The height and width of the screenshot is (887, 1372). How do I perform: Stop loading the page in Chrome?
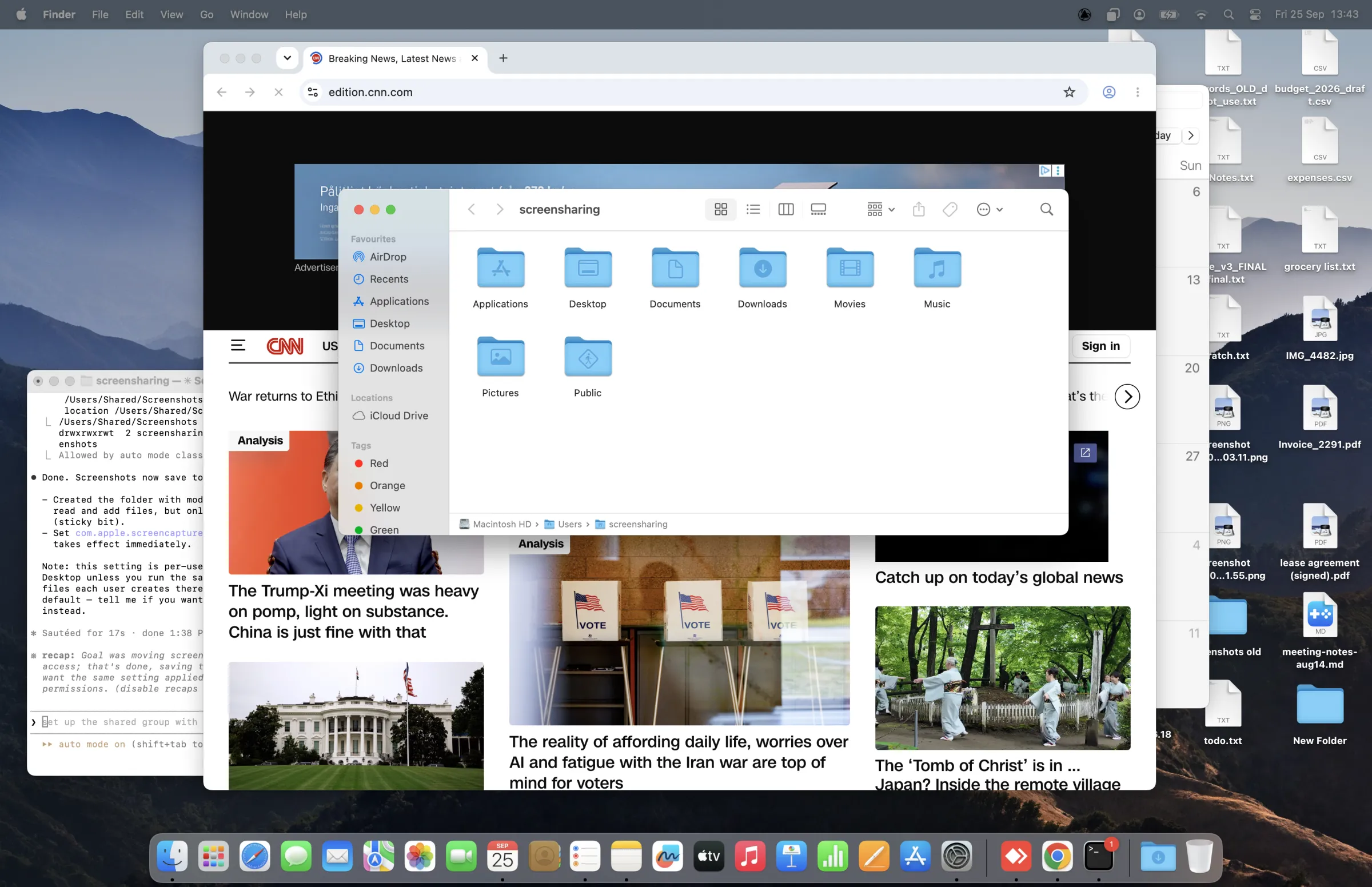(278, 92)
